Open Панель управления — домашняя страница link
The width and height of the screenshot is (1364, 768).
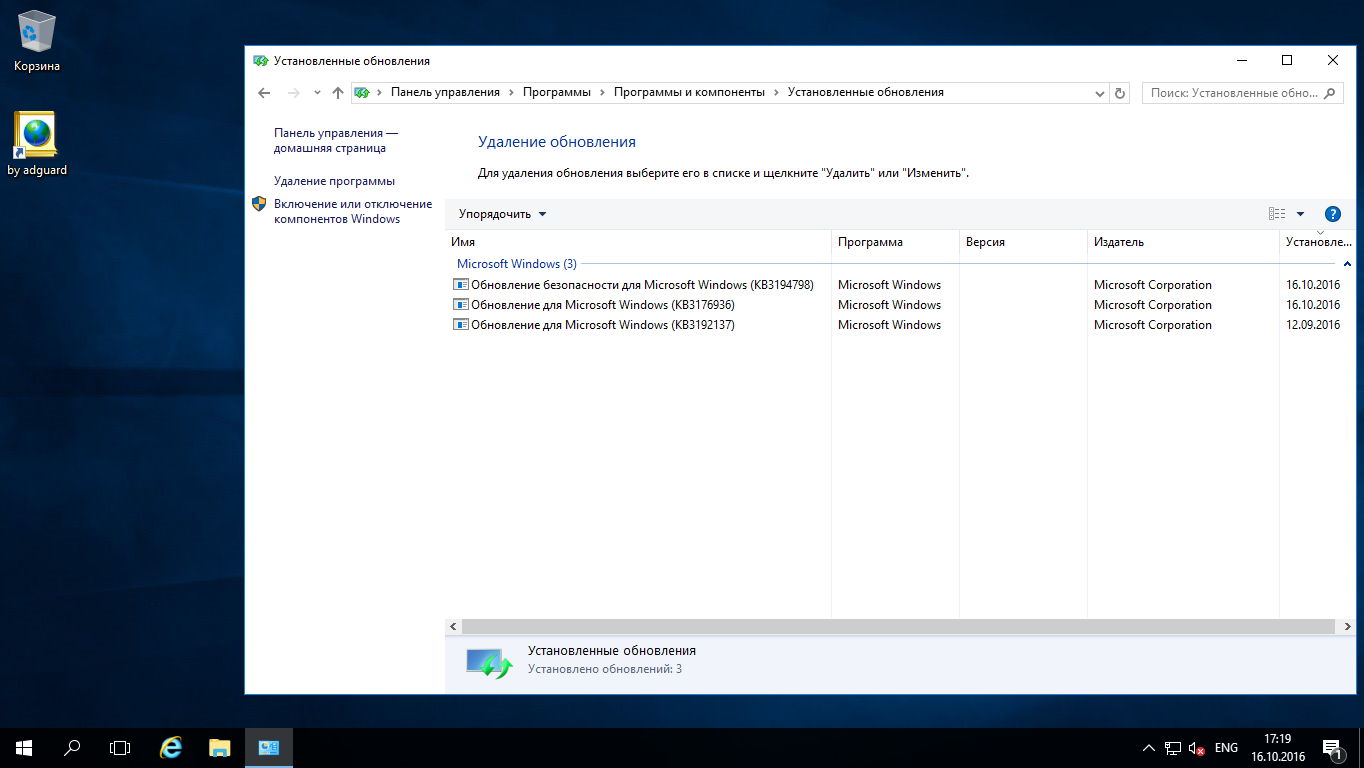pos(336,140)
